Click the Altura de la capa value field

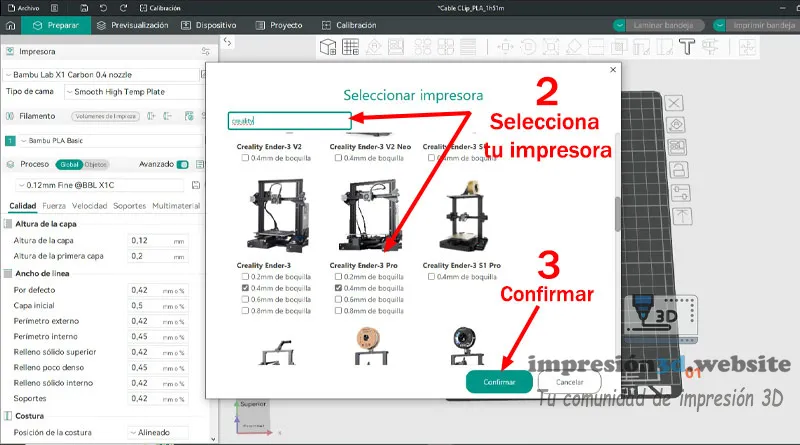coord(158,240)
